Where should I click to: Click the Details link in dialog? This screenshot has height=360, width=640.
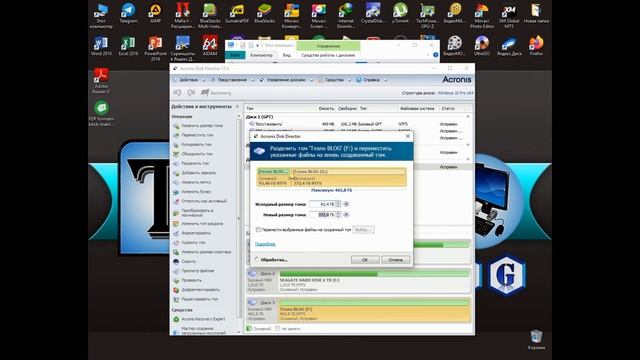click(x=265, y=244)
